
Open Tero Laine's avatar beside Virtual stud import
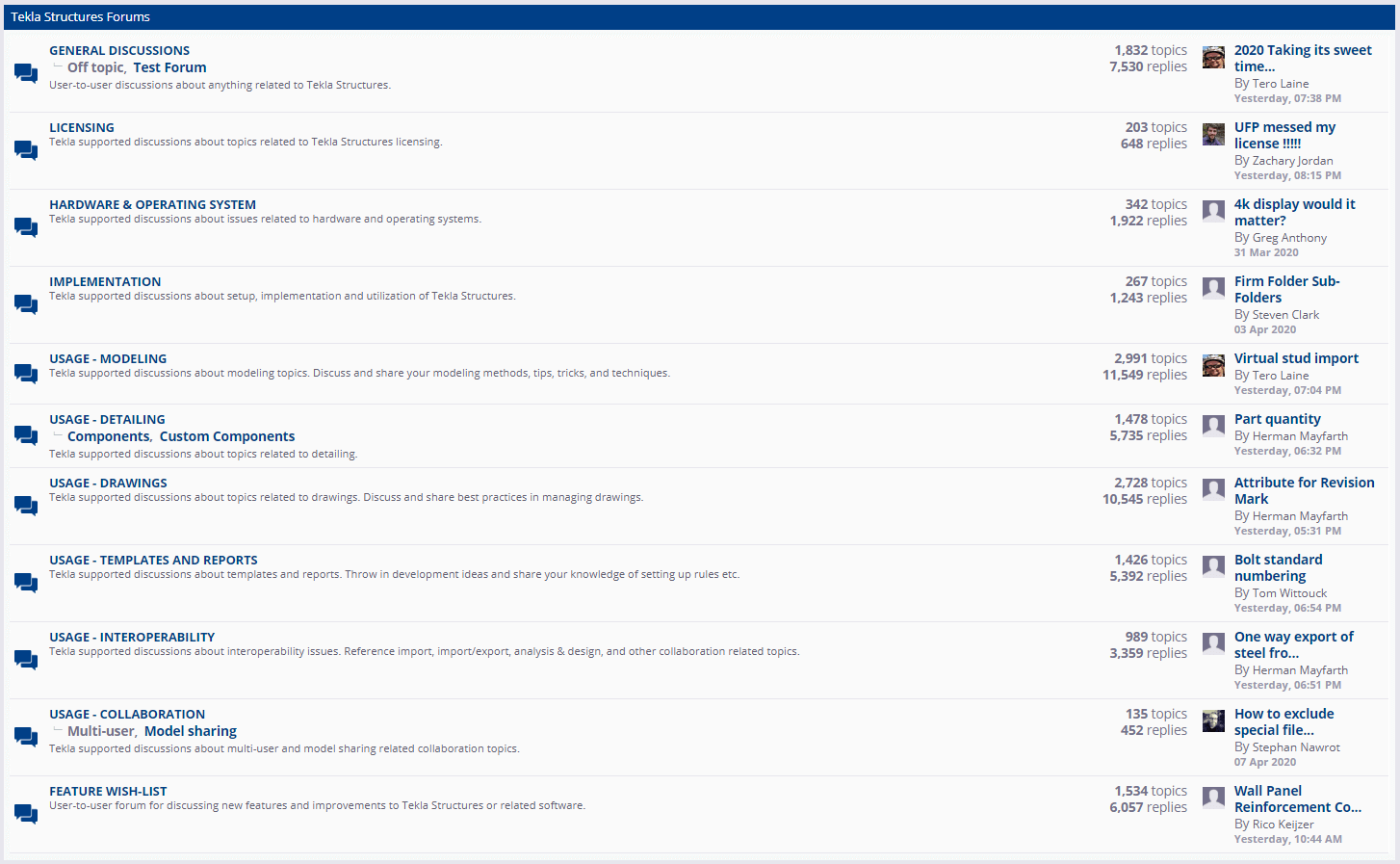click(x=1213, y=365)
